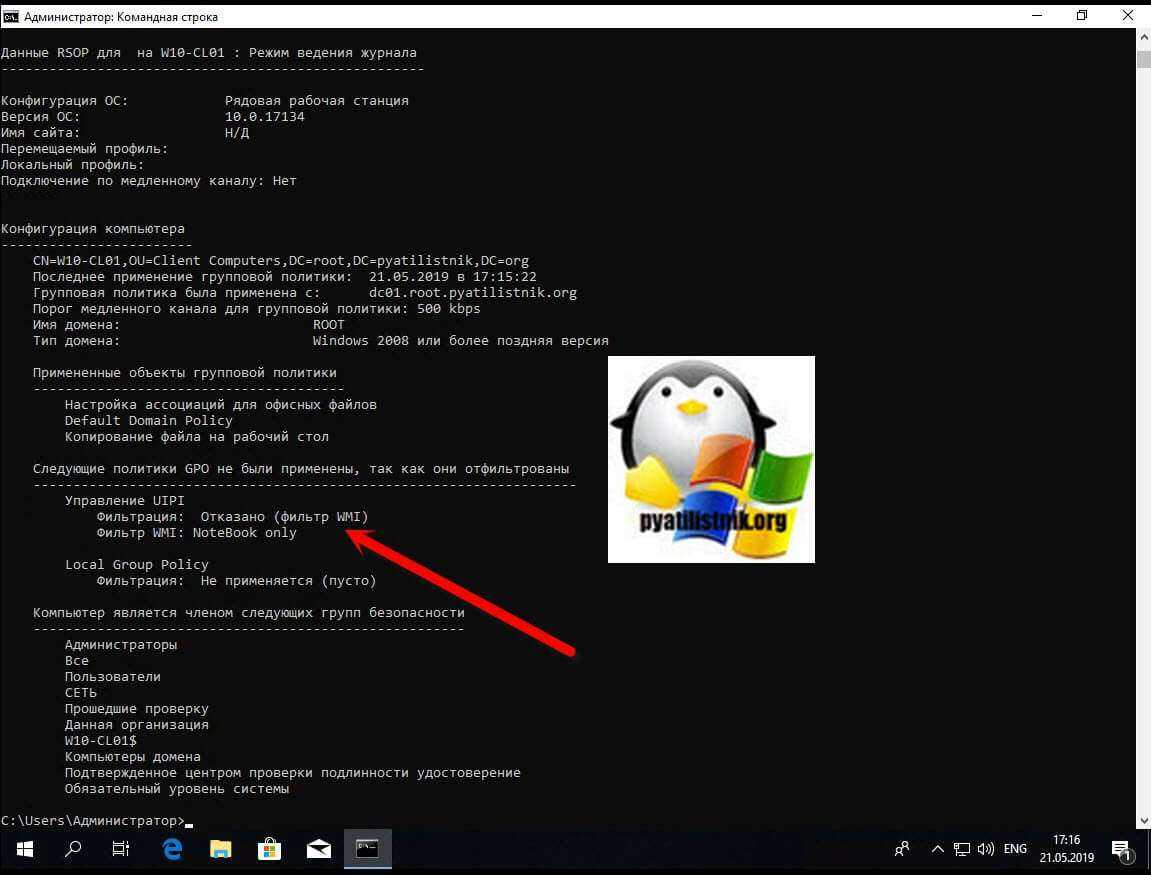Open the Command Prompt title bar system icon
The height and width of the screenshot is (875, 1151).
[10, 16]
